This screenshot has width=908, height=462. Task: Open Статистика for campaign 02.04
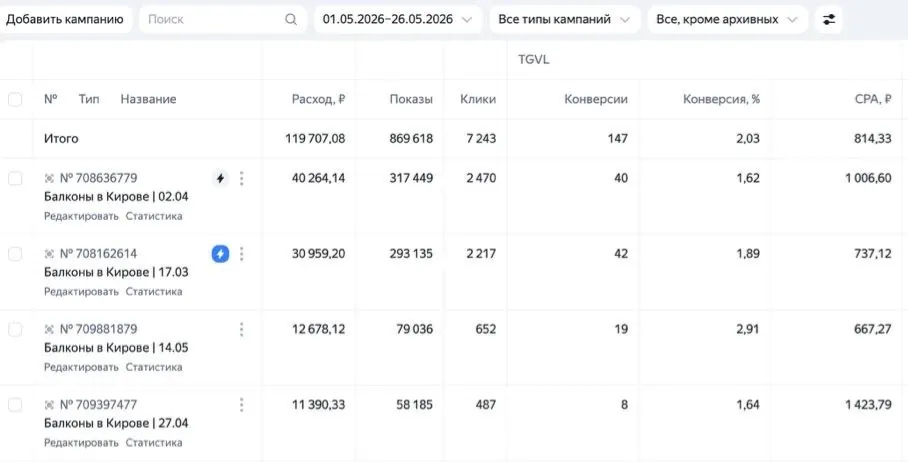pos(154,216)
